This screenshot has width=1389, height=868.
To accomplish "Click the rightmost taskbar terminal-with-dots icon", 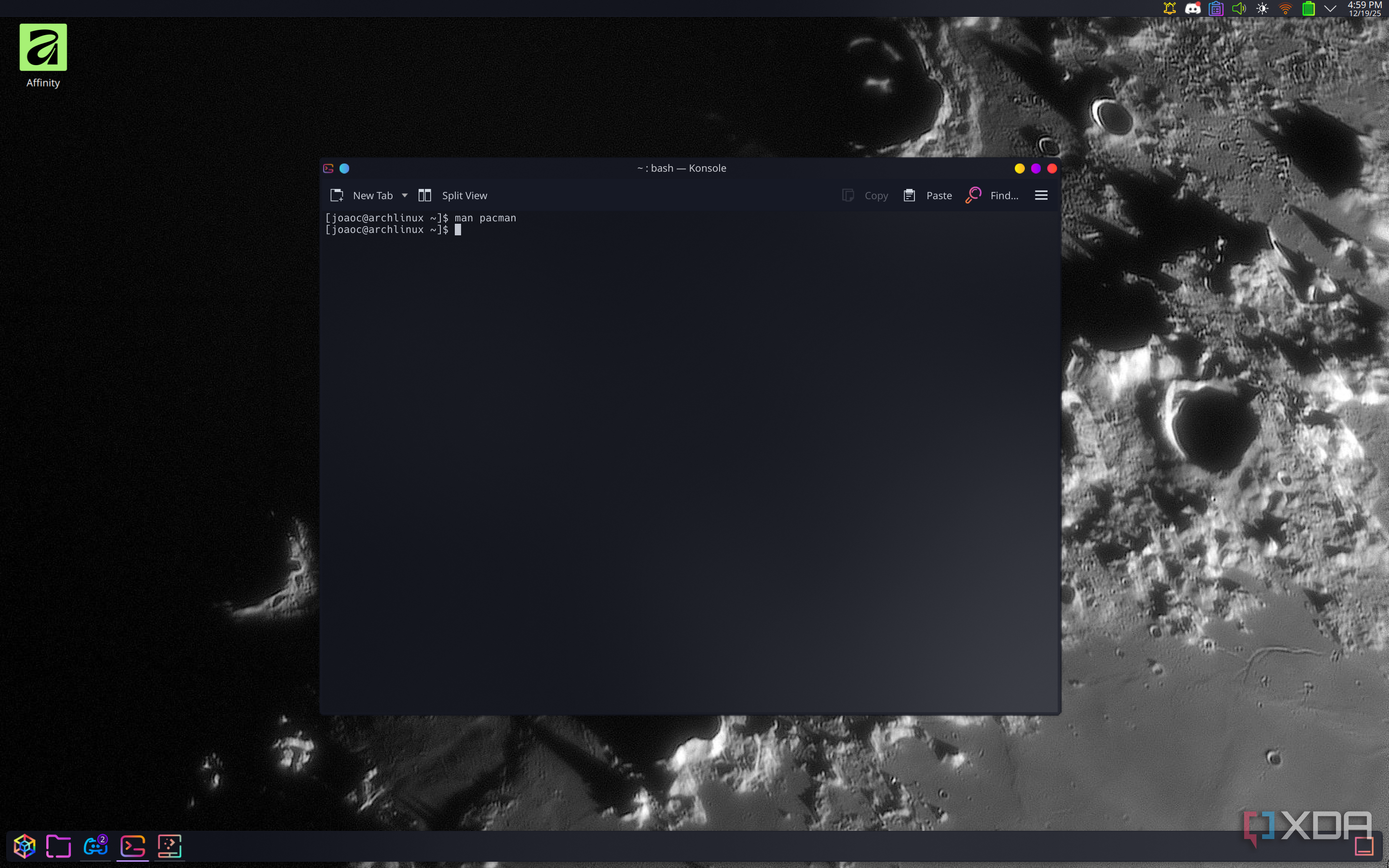I will point(170,846).
